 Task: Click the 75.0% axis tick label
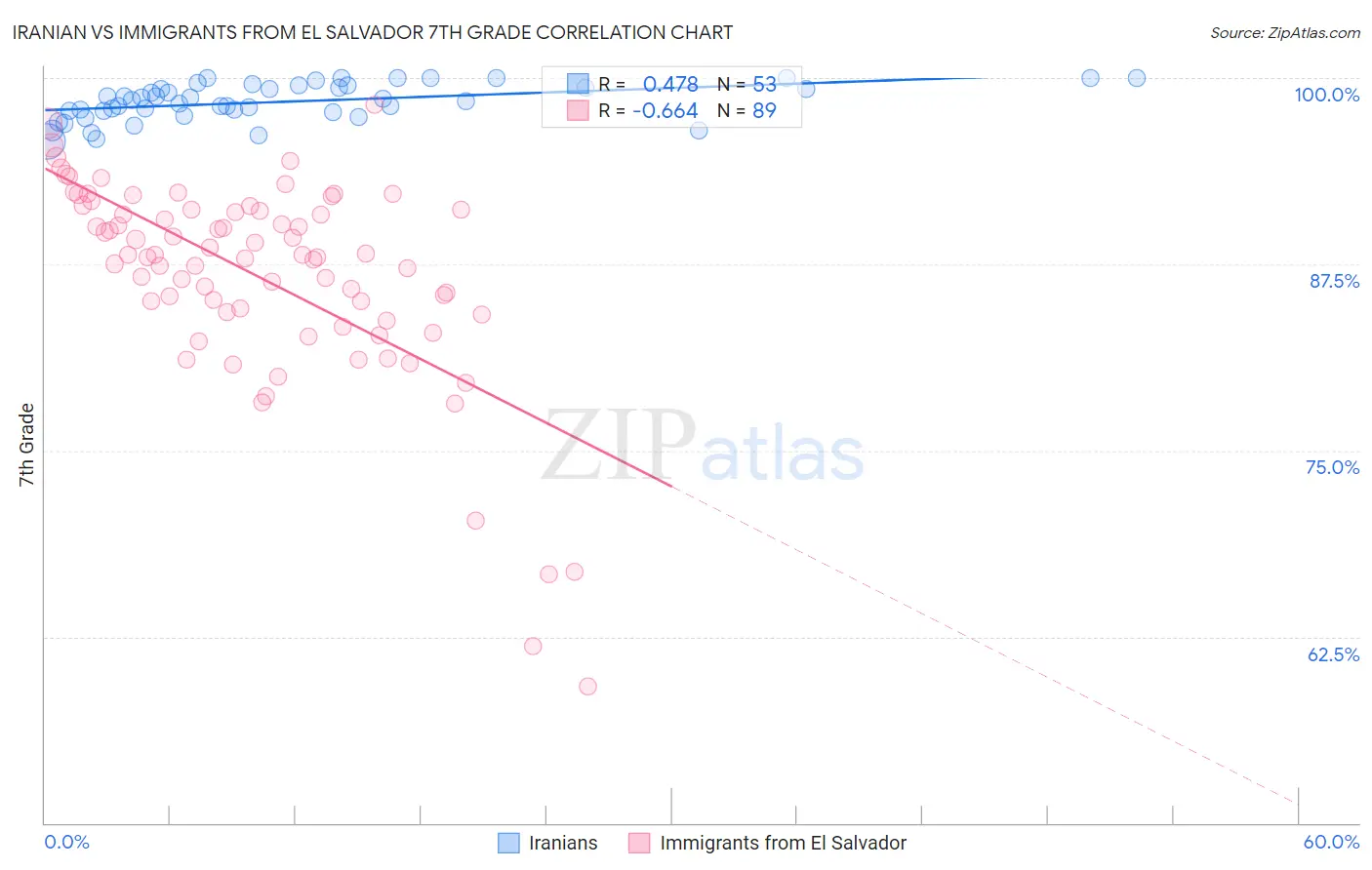coord(1333,467)
